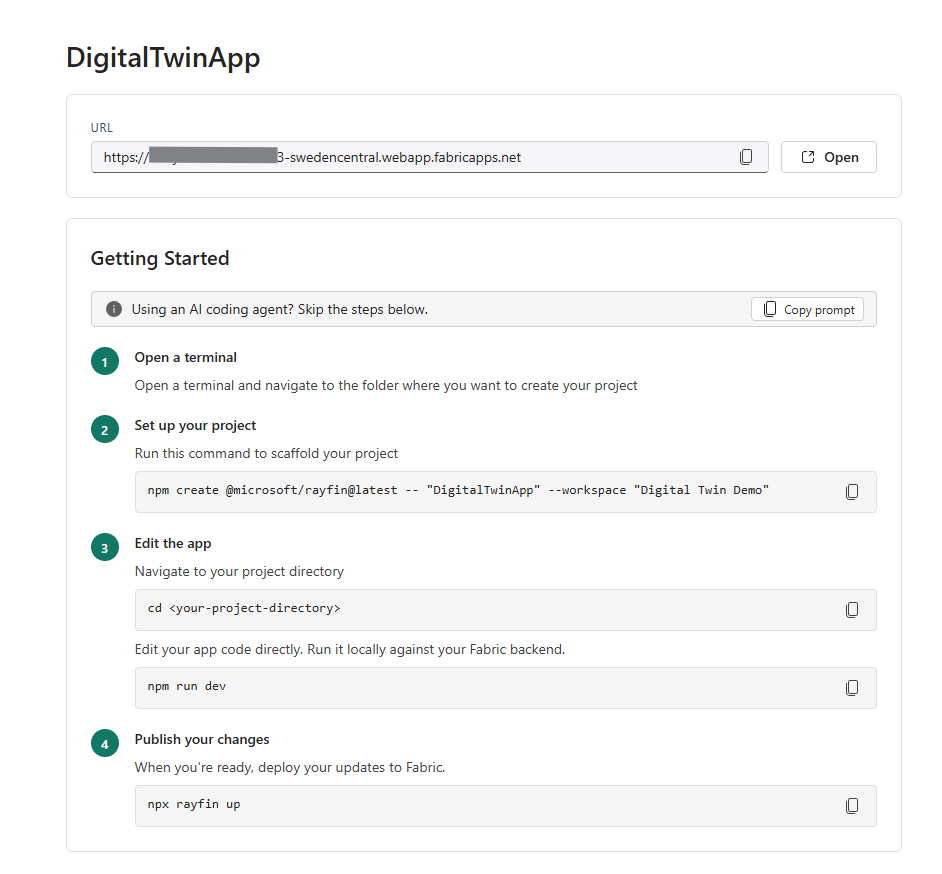Copy the npx rayfin up command
The width and height of the screenshot is (942, 874).
[x=851, y=806]
